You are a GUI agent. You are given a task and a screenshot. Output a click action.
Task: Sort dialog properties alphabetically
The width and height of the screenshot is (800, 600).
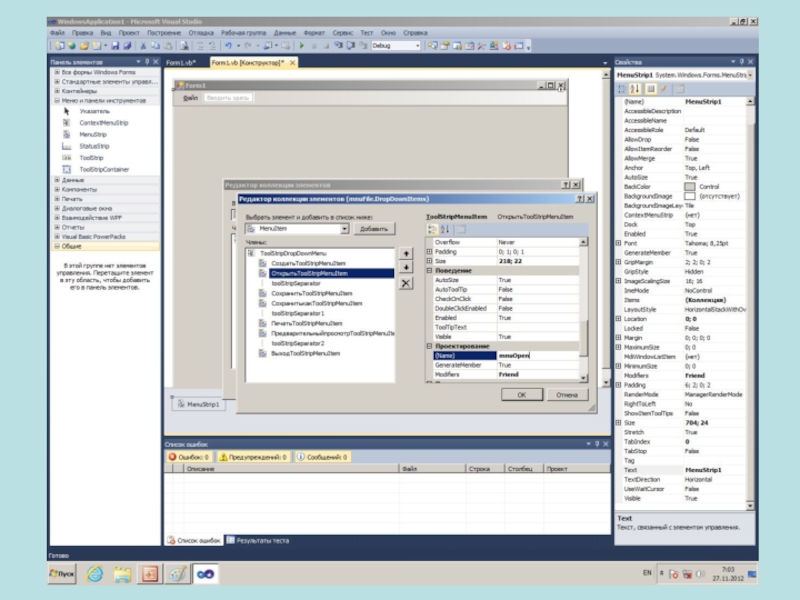tap(446, 229)
